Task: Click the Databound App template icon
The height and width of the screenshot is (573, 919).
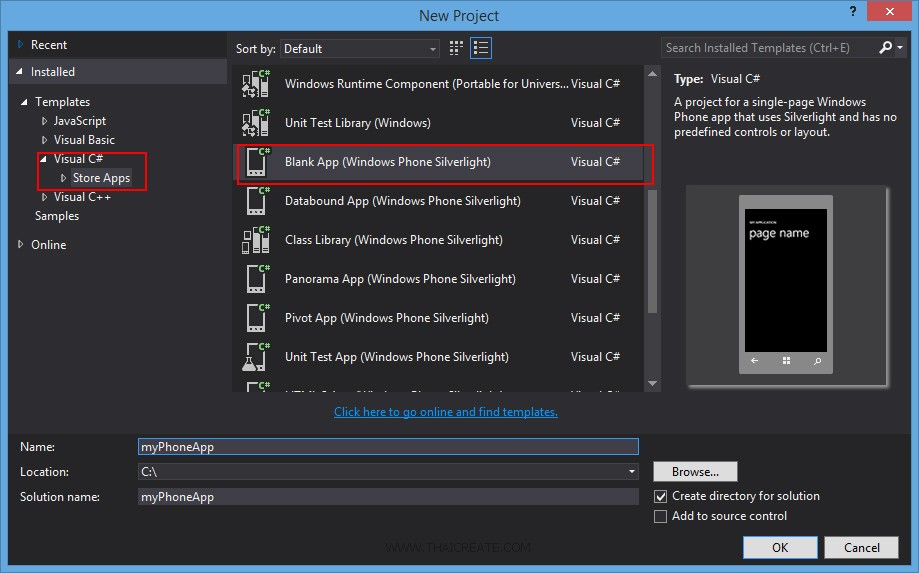Action: [x=256, y=201]
